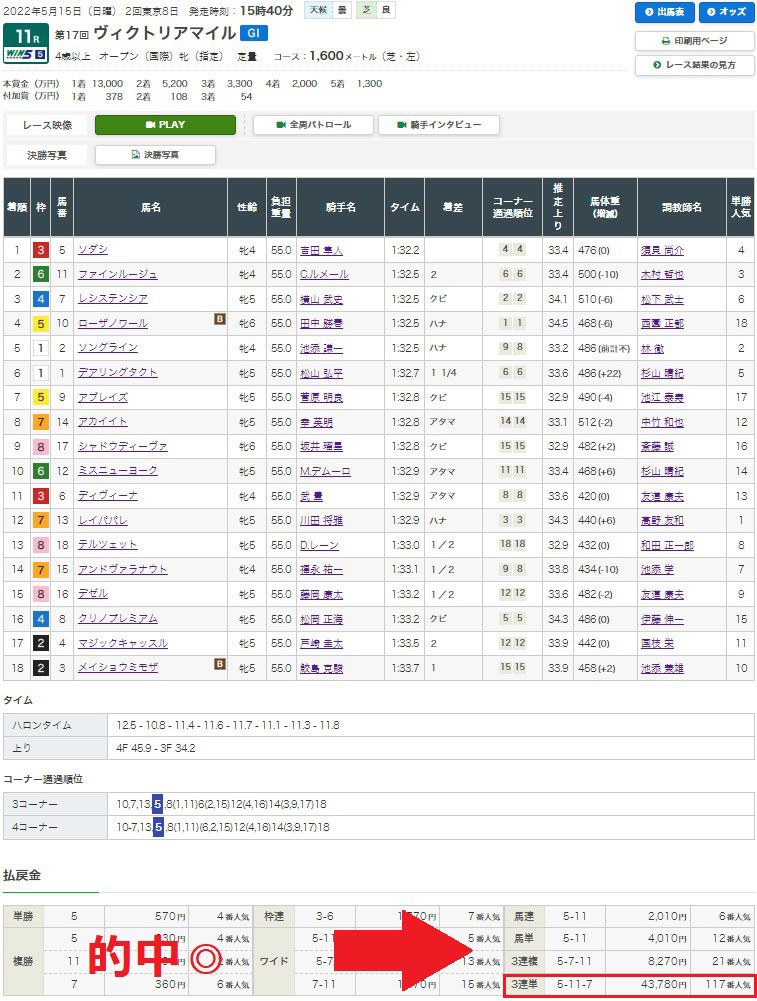
Task: Open jockey C.ルメール's profile link
Action: 321,274
